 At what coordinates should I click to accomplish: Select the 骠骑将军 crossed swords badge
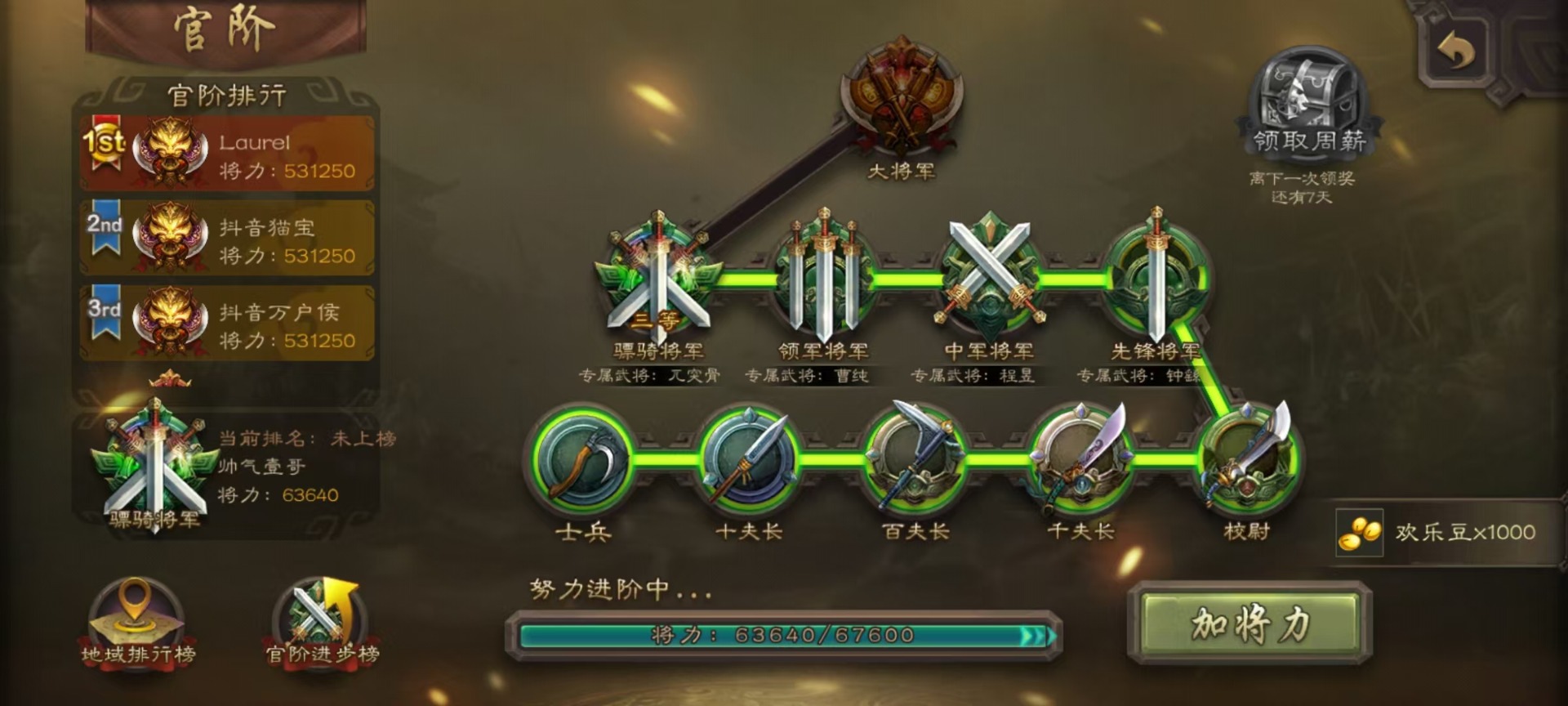coord(658,278)
